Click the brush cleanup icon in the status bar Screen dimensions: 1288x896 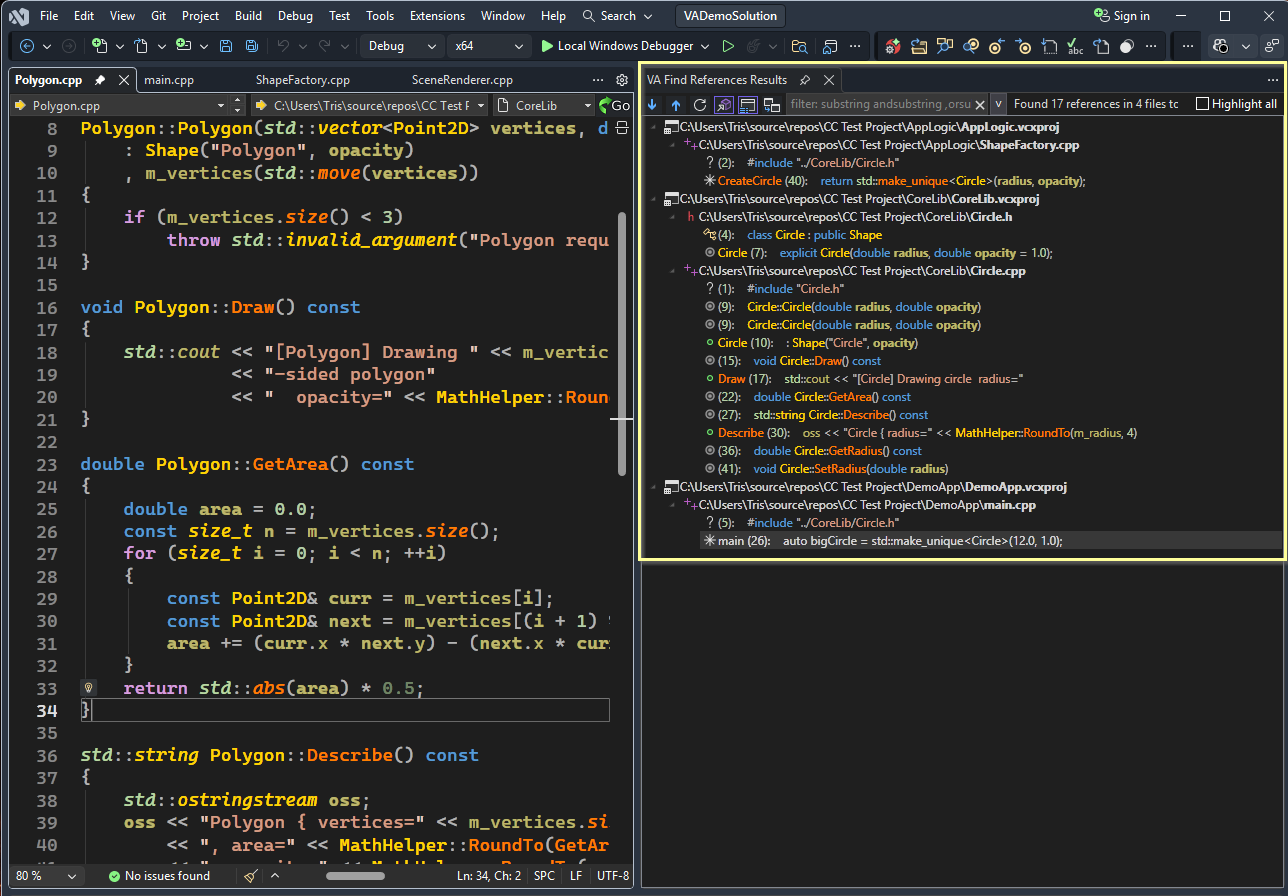click(x=251, y=876)
